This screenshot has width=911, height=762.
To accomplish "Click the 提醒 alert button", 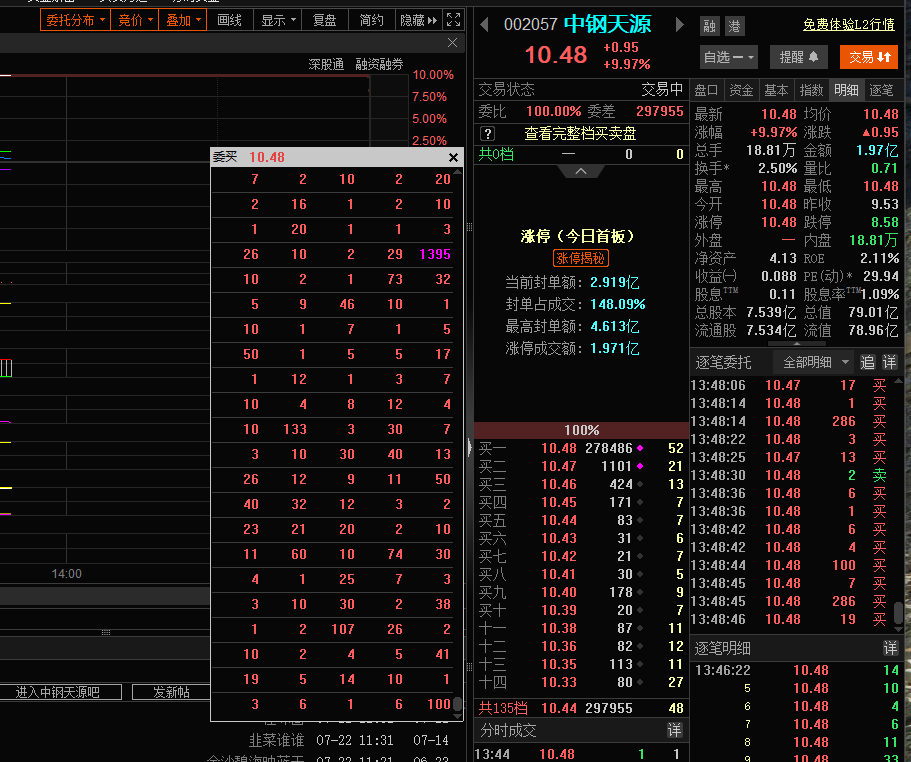I will tap(799, 57).
